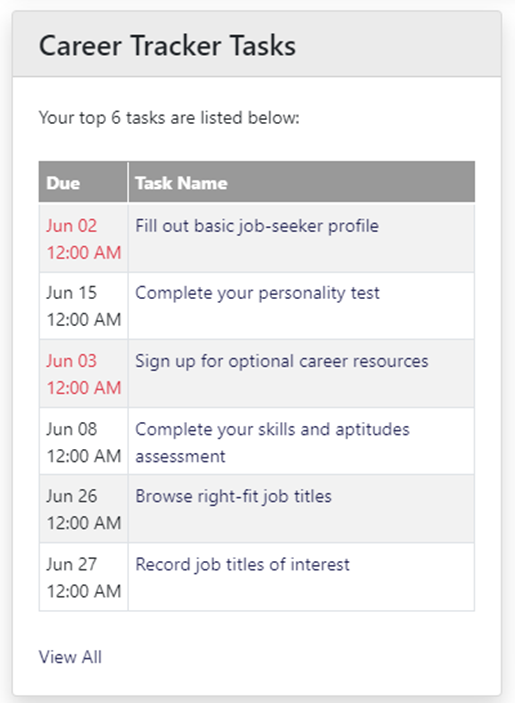This screenshot has height=703, width=515.
Task: Click the 12:00 AM time under Jun 27
Action: coord(84,591)
